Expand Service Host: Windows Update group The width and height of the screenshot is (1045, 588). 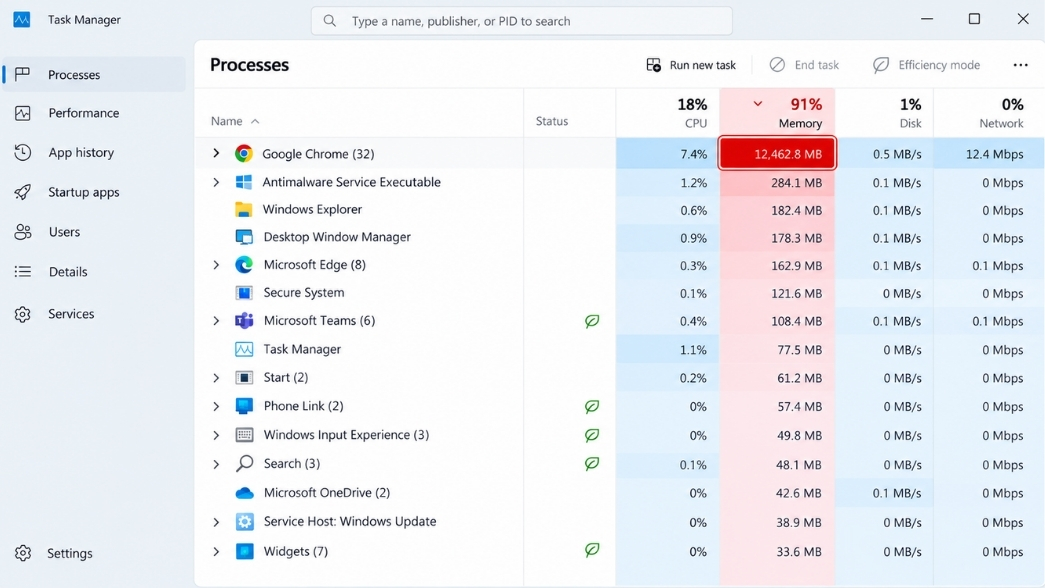(216, 522)
